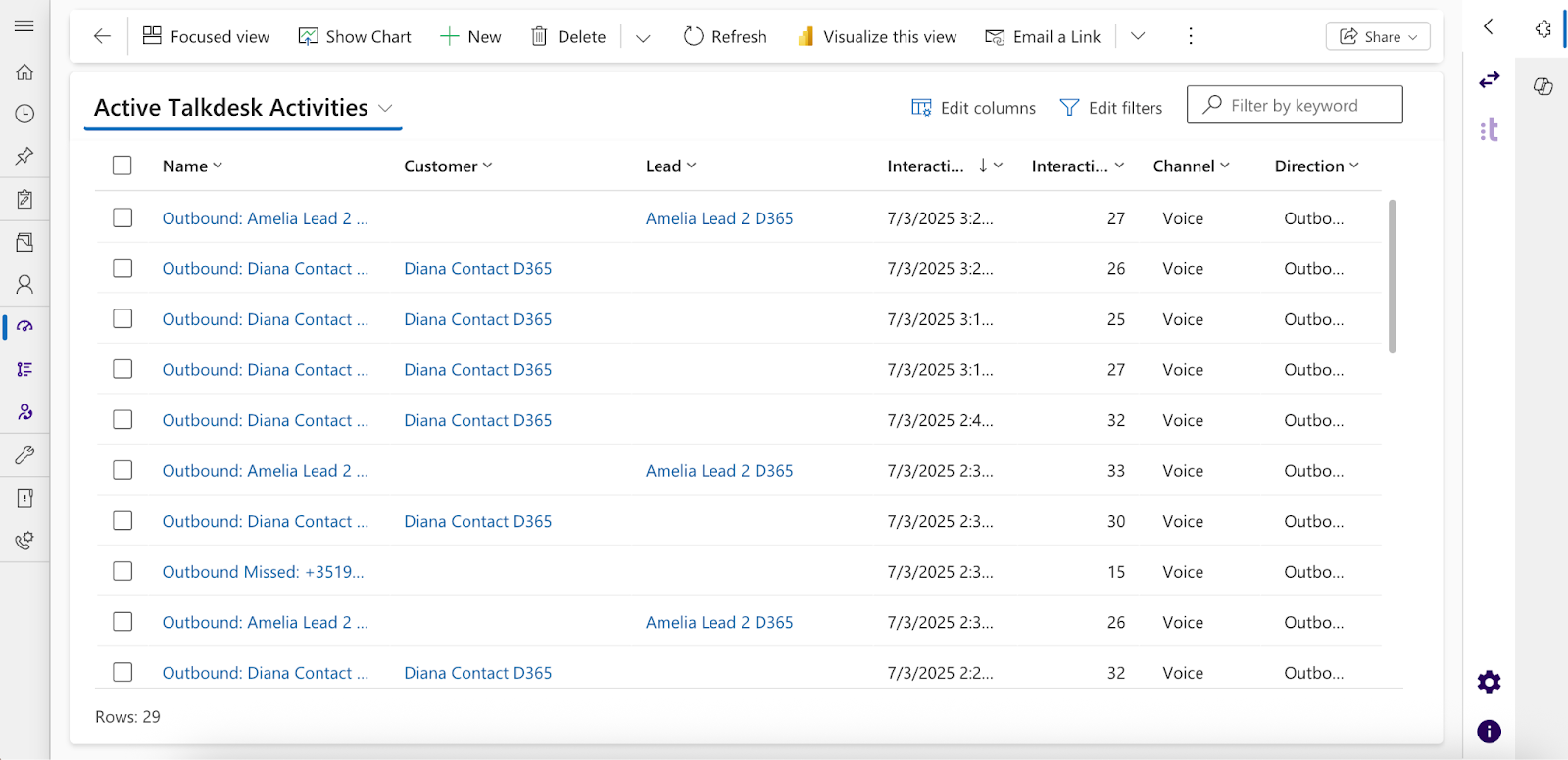Click the vertical scrollbar of the grid
The width and height of the screenshot is (1568, 760).
1392,275
